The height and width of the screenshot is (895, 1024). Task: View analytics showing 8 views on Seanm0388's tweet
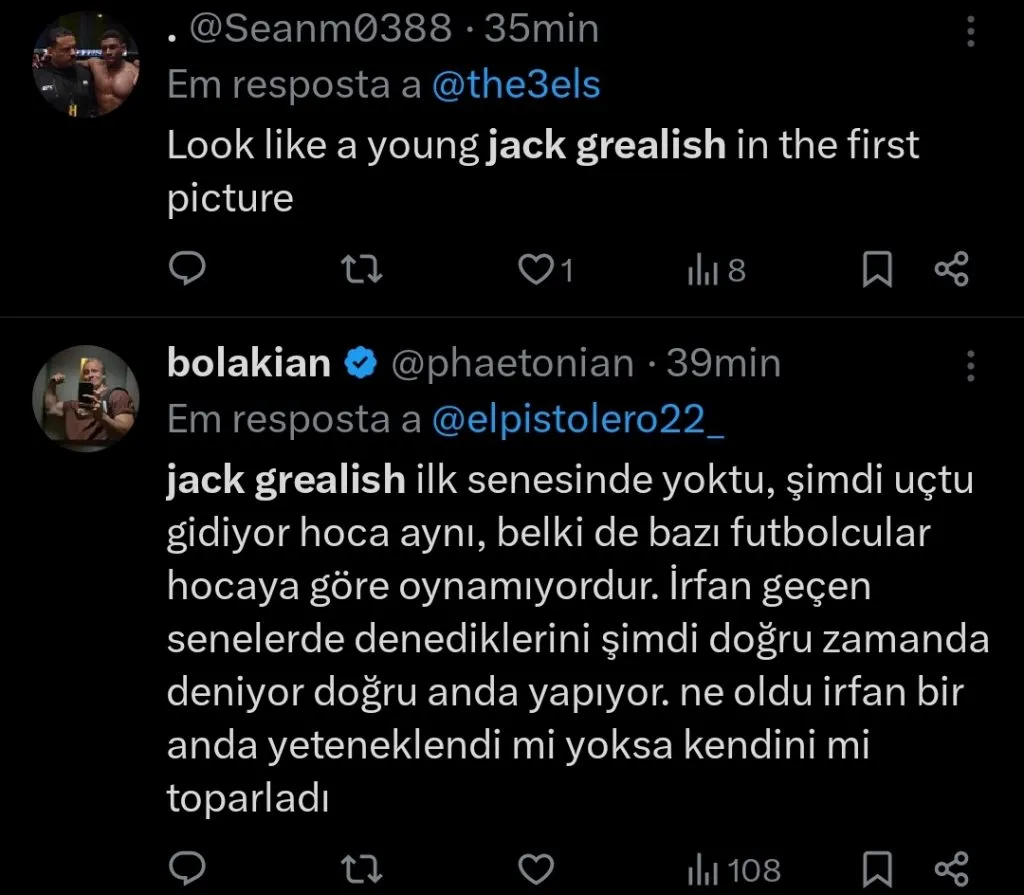pyautogui.click(x=714, y=268)
